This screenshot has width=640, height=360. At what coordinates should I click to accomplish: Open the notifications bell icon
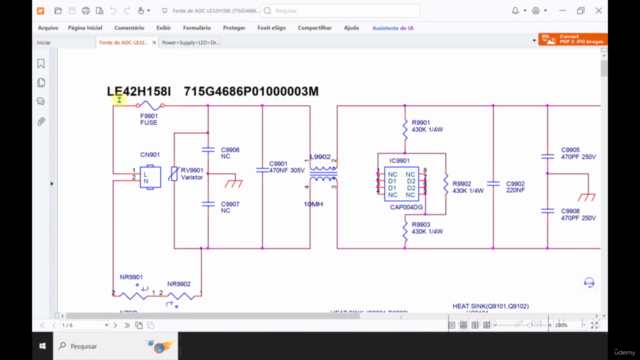click(516, 11)
